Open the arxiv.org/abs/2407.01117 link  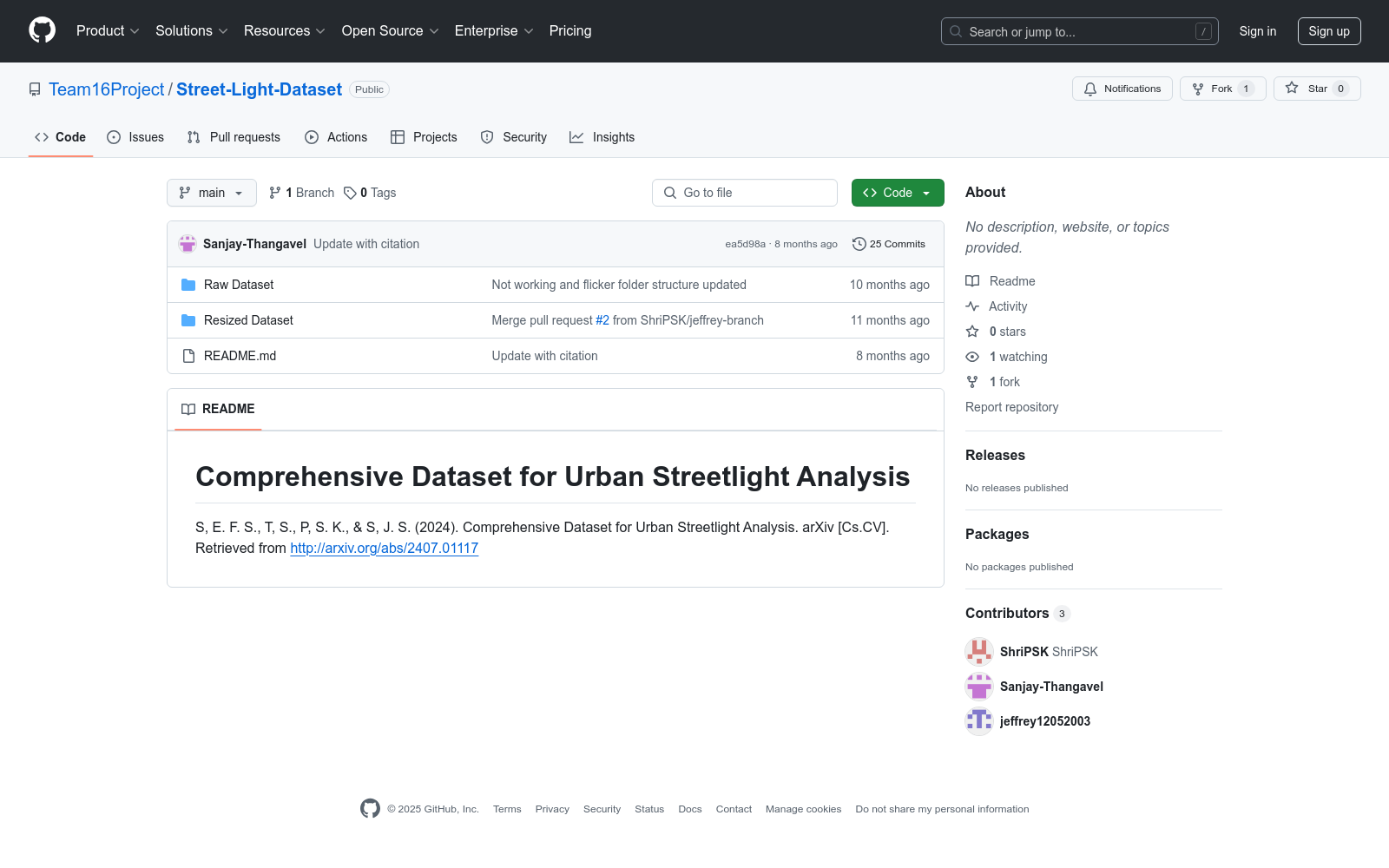(385, 549)
